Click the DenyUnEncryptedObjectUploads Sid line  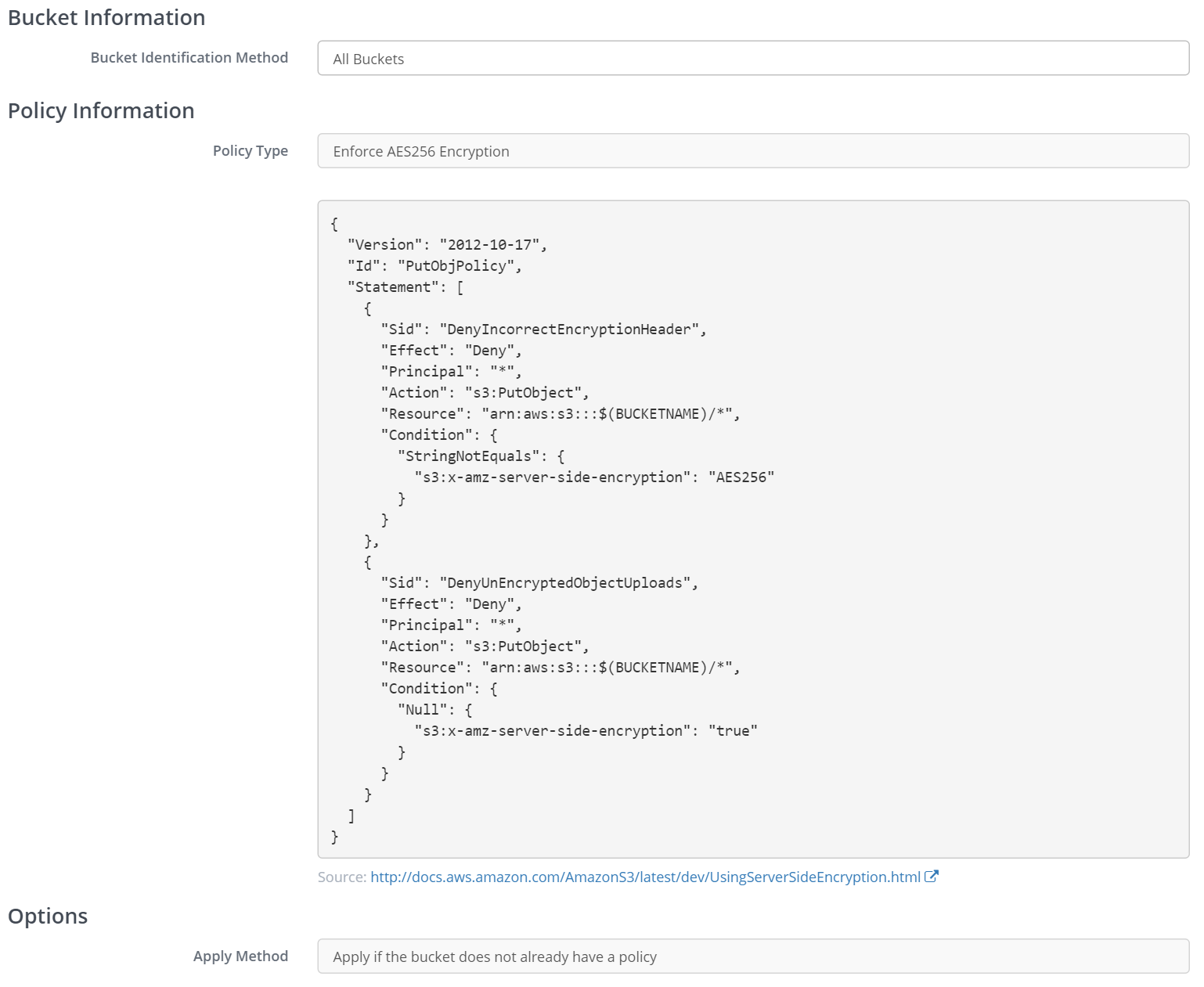pos(539,583)
